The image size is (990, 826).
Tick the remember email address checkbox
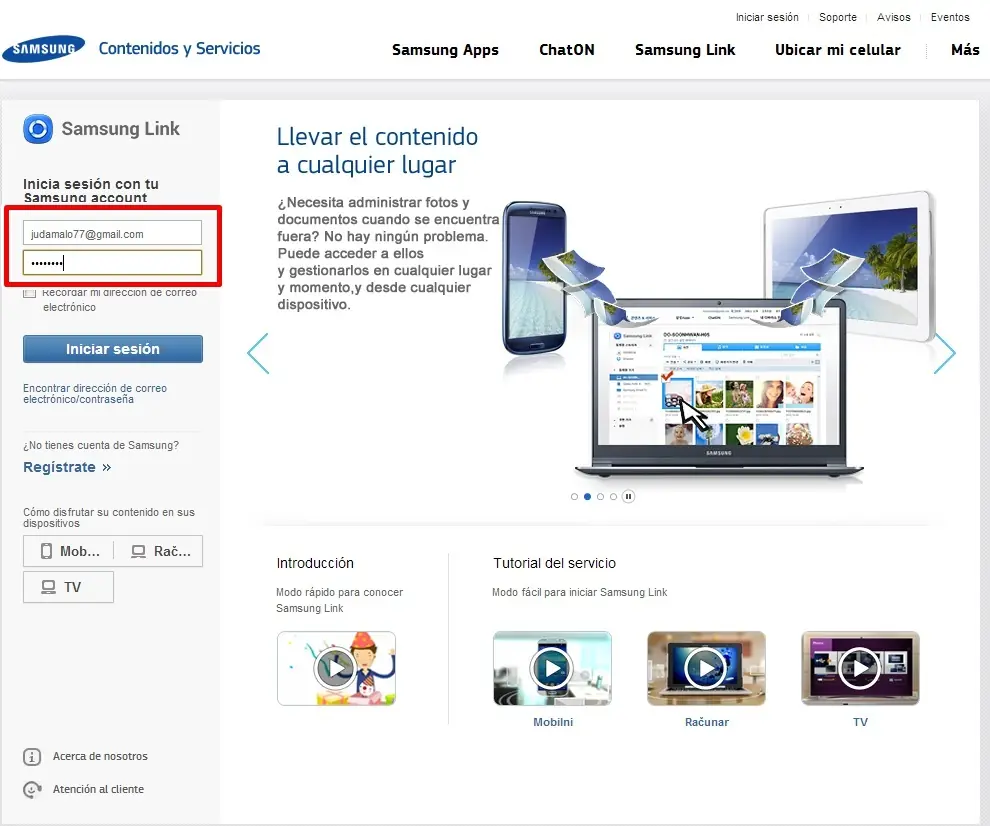click(x=29, y=293)
